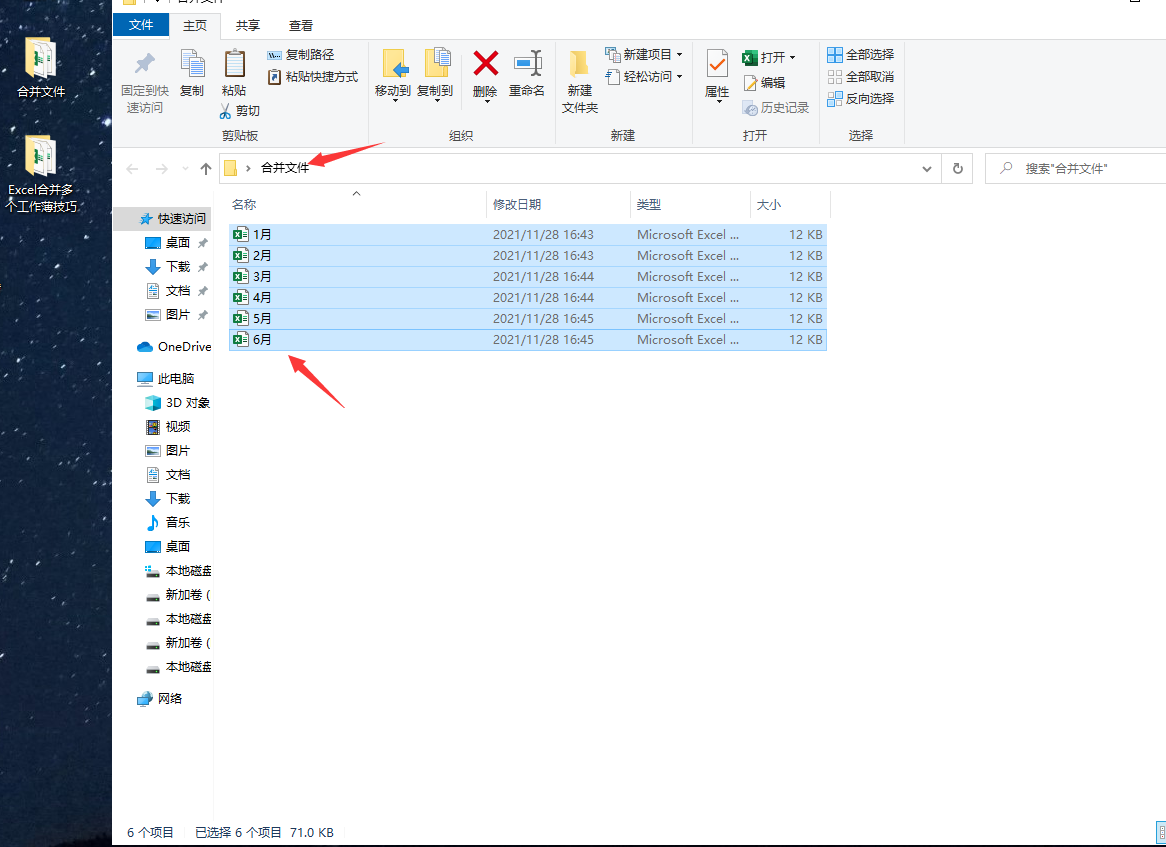
Task: Open the File tab
Action: pos(141,25)
